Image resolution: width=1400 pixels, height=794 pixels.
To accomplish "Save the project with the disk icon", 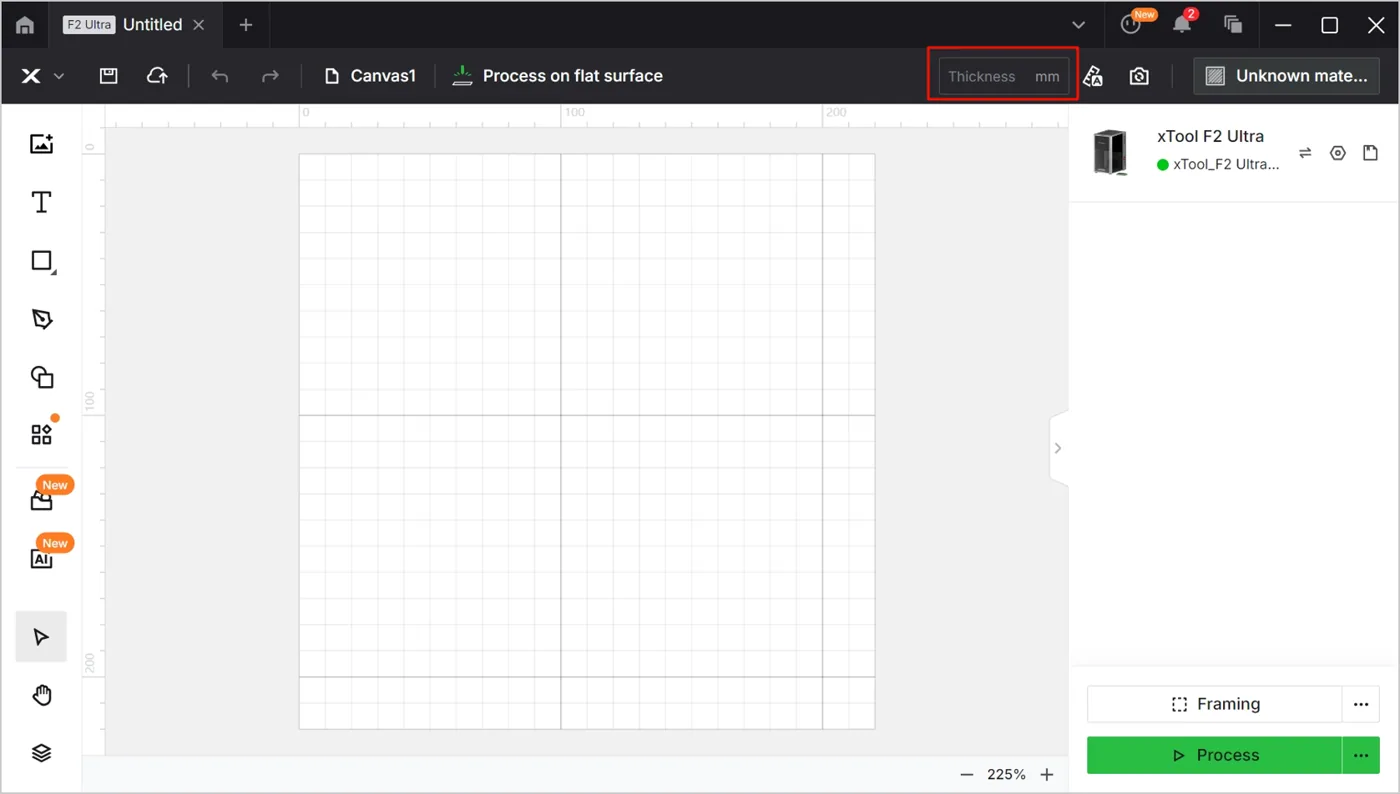I will [x=108, y=76].
